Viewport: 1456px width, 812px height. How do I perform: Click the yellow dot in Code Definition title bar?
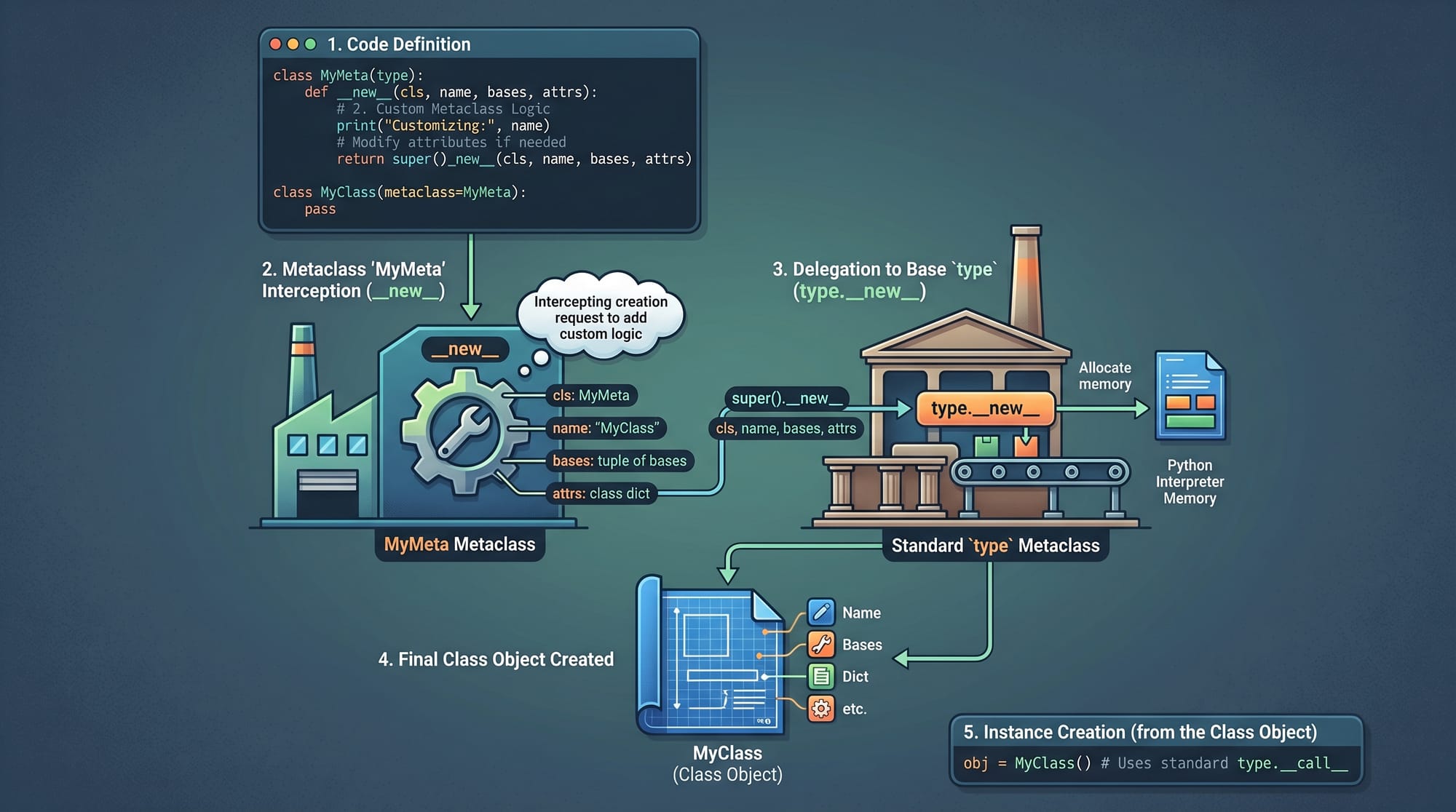tap(293, 44)
